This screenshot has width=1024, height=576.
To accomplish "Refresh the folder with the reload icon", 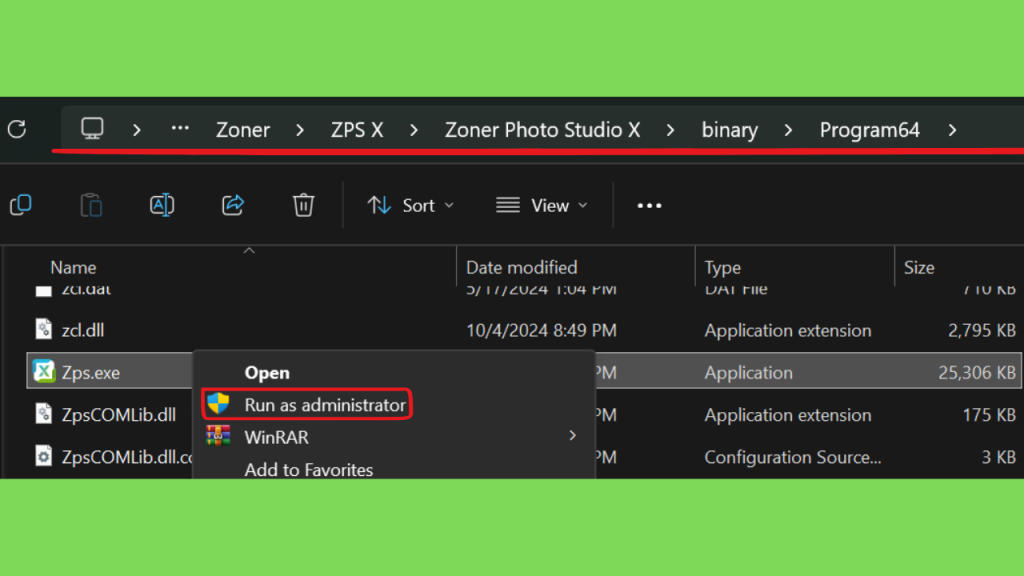I will [x=18, y=129].
